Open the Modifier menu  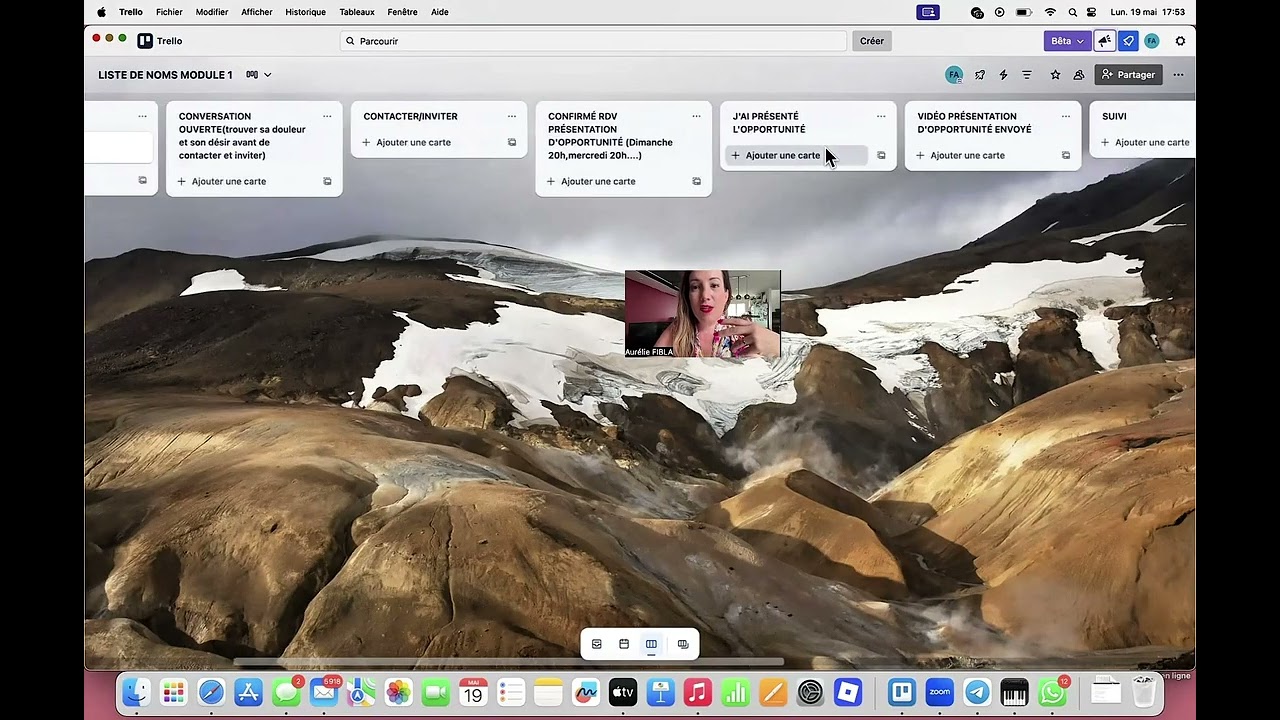[212, 12]
